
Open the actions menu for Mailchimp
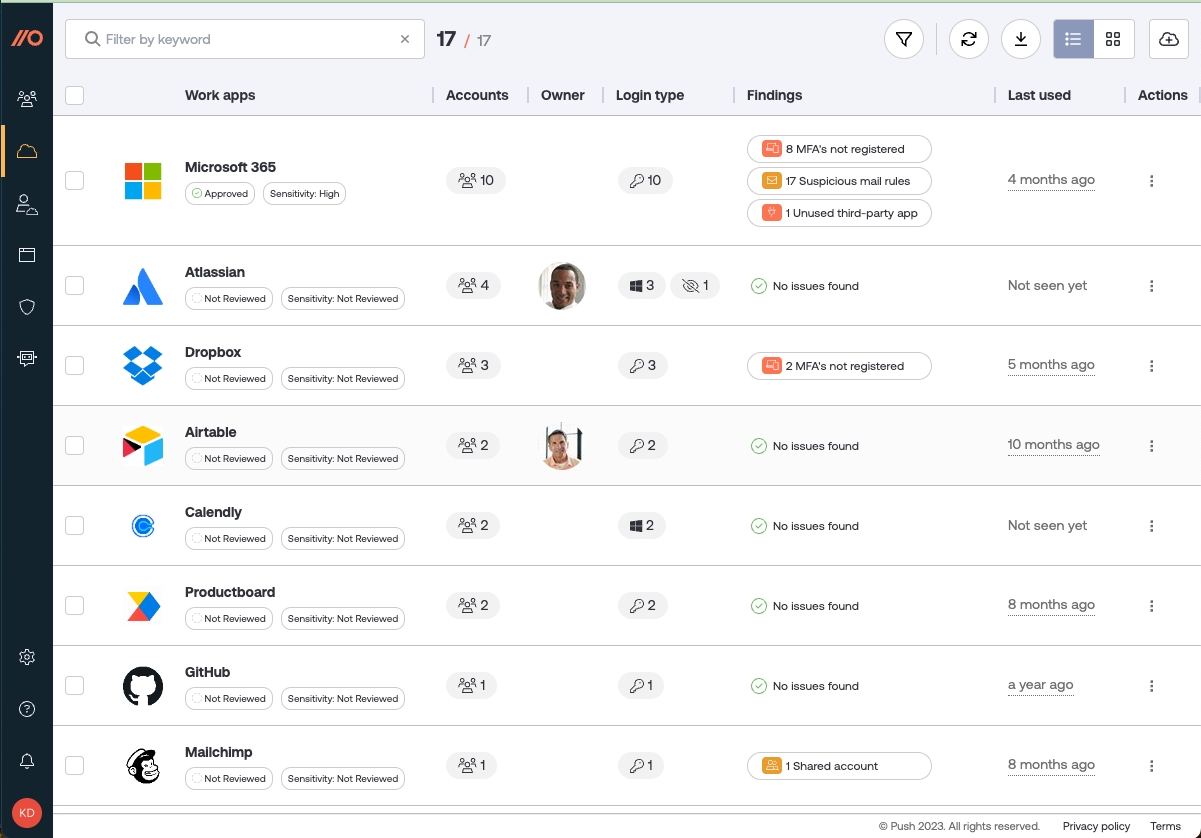(x=1151, y=765)
